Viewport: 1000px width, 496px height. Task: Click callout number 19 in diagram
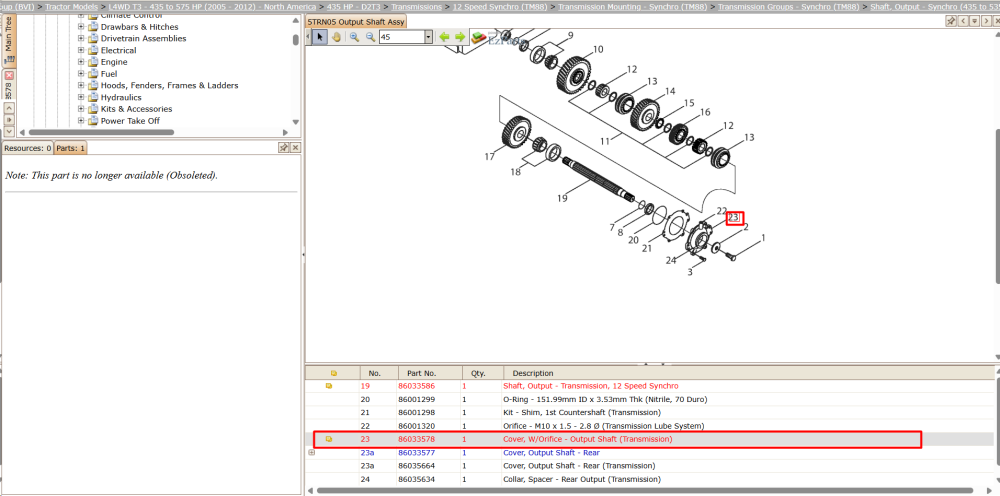pyautogui.click(x=562, y=198)
